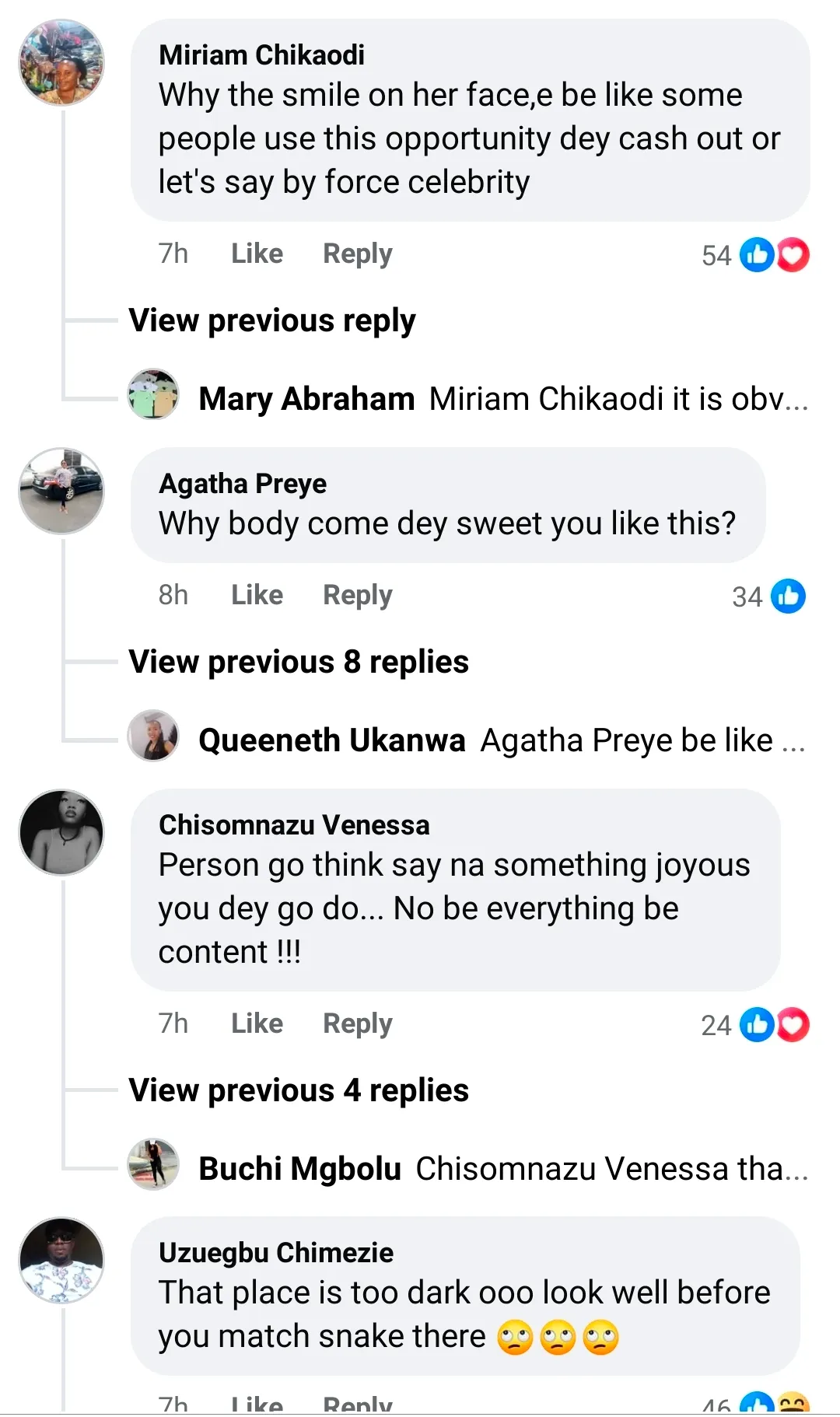Click the reaction icons on Chisomnazu Venessa's comment
The width and height of the screenshot is (840, 1417).
coord(774,1025)
